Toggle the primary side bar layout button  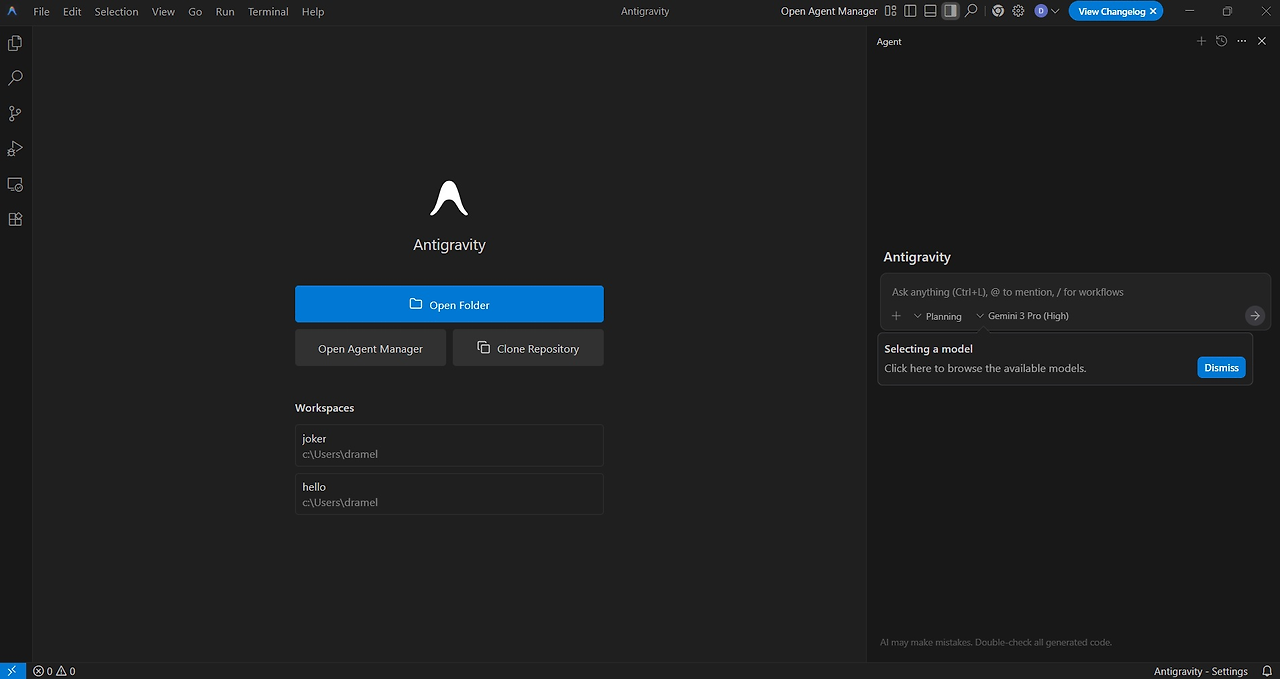point(910,11)
